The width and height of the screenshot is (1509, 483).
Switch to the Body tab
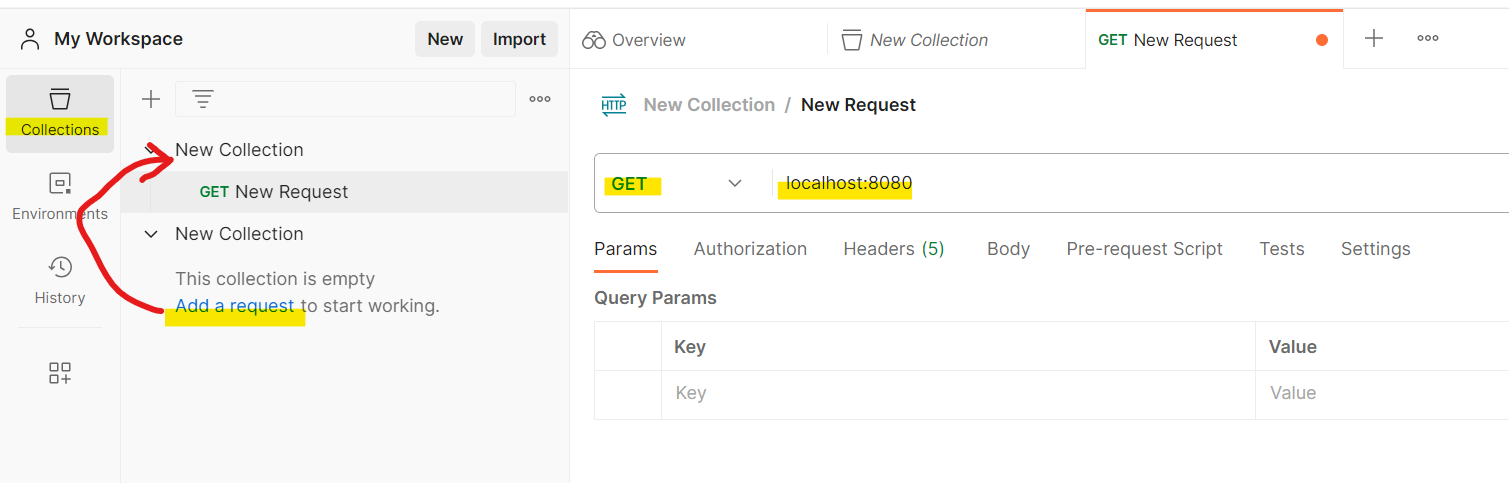click(1008, 249)
